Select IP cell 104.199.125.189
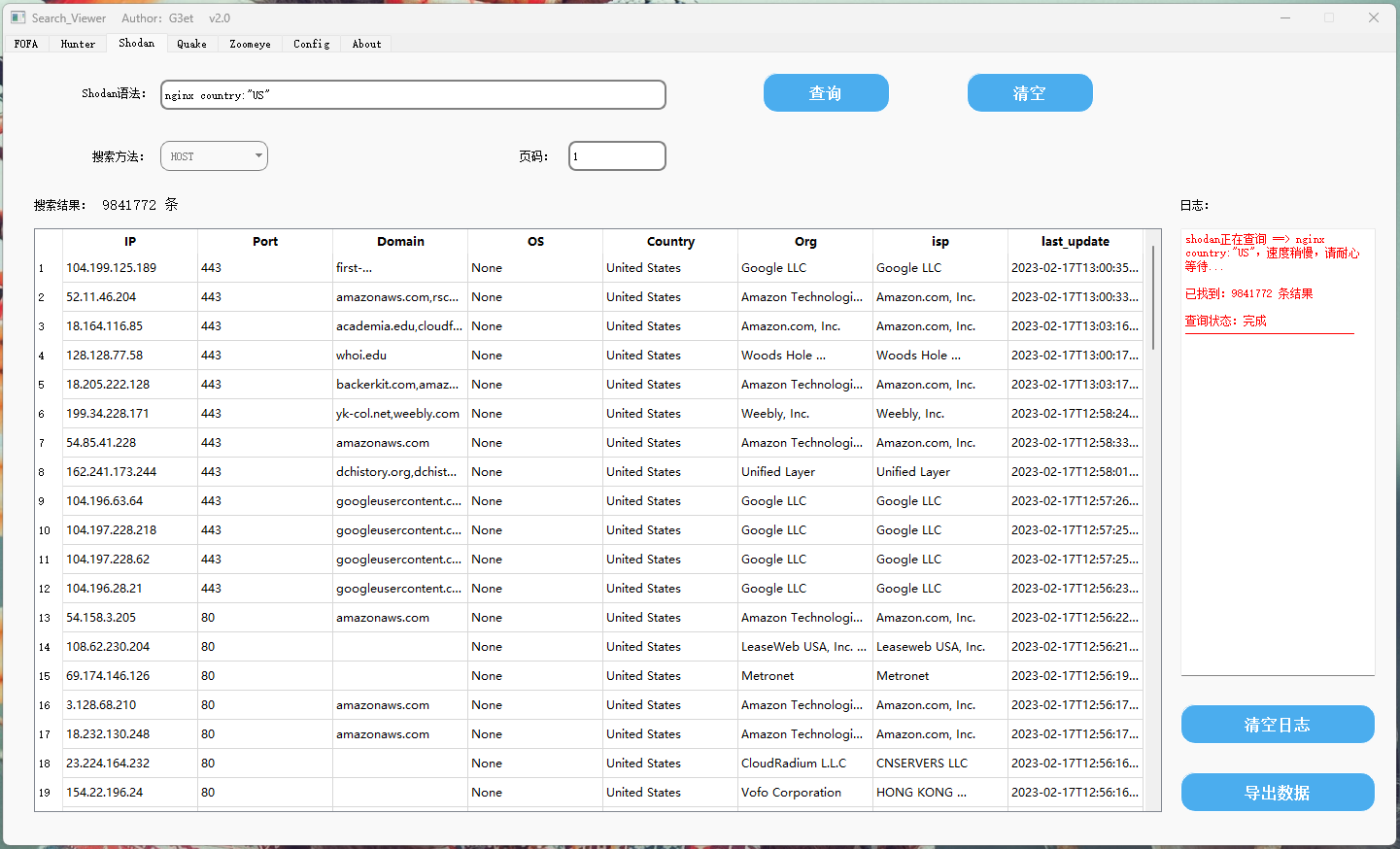 [x=130, y=268]
